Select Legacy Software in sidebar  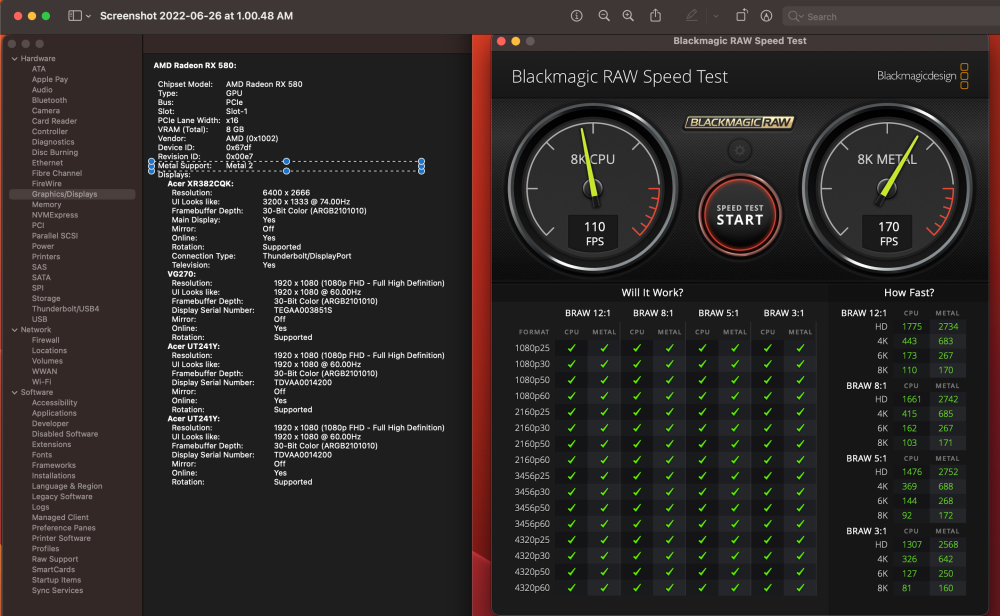coord(62,497)
